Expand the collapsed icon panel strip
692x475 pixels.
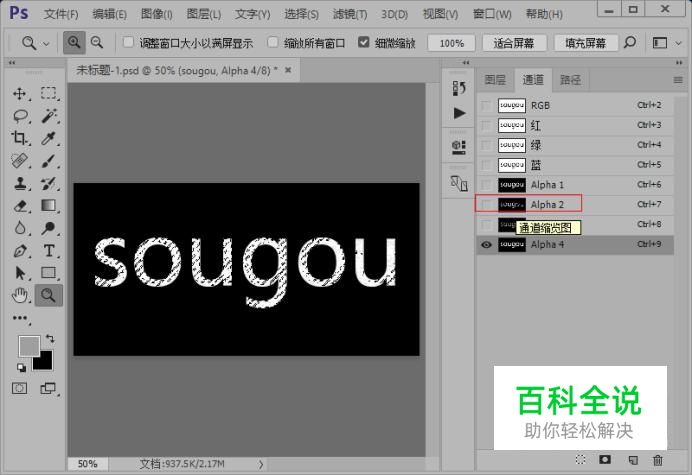click(x=466, y=63)
